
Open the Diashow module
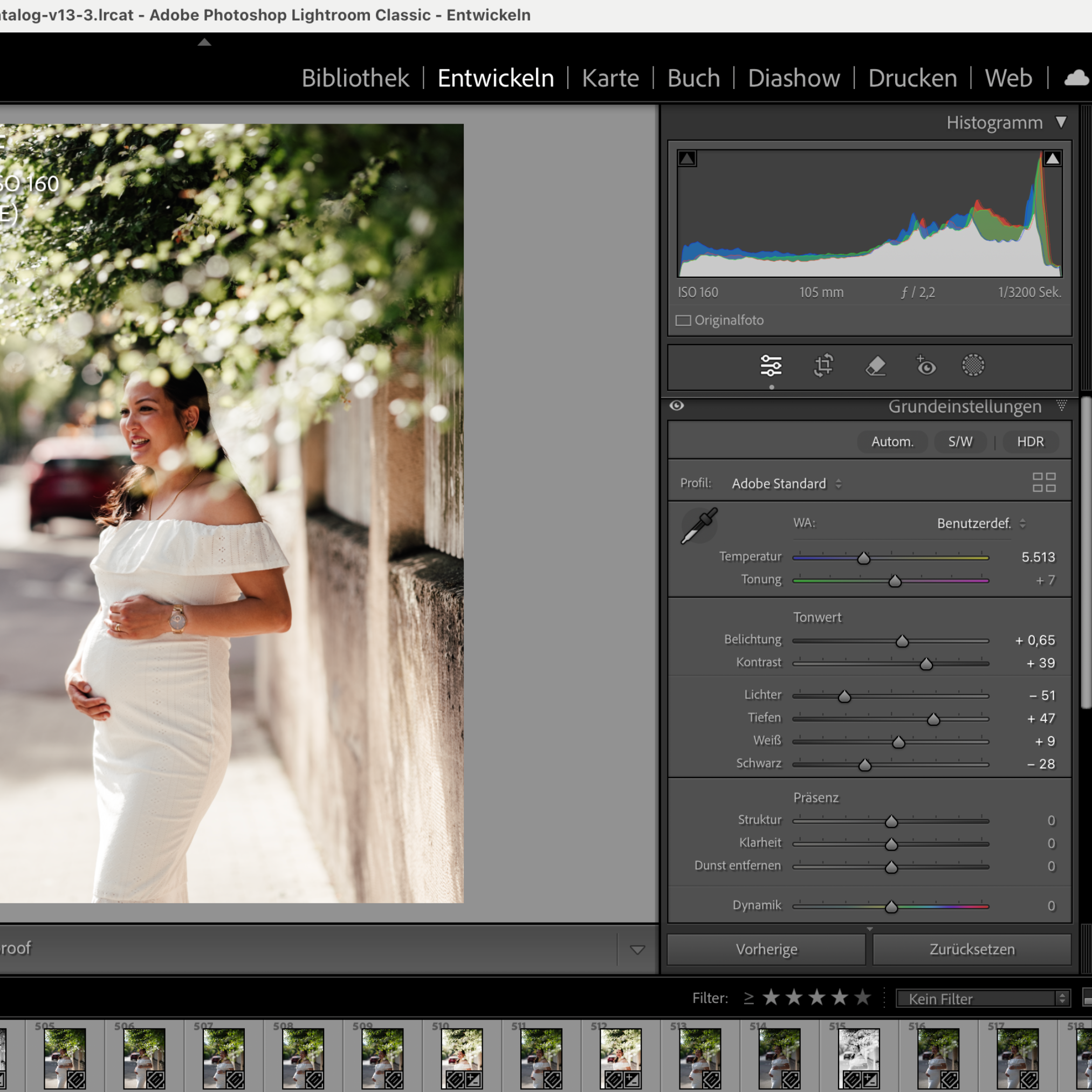(x=794, y=78)
